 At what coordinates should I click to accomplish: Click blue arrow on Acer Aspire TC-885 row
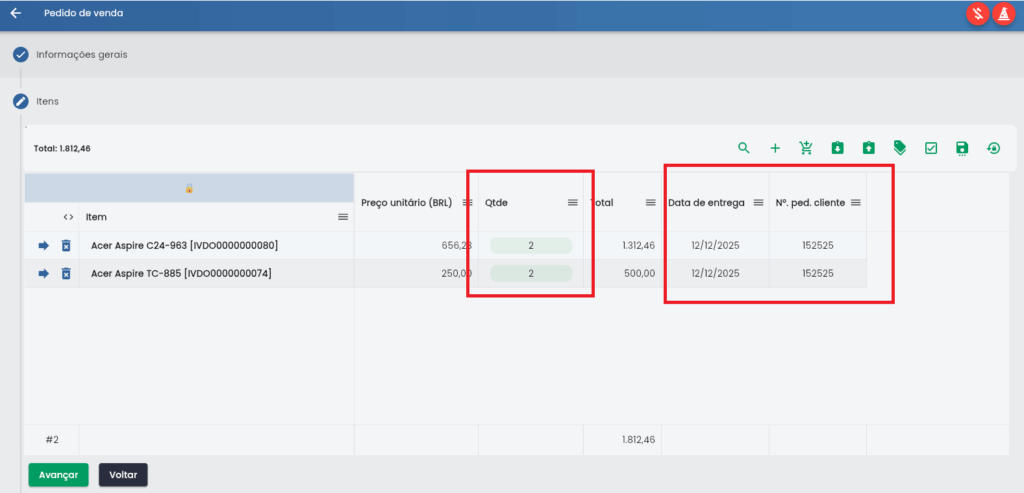coord(44,273)
